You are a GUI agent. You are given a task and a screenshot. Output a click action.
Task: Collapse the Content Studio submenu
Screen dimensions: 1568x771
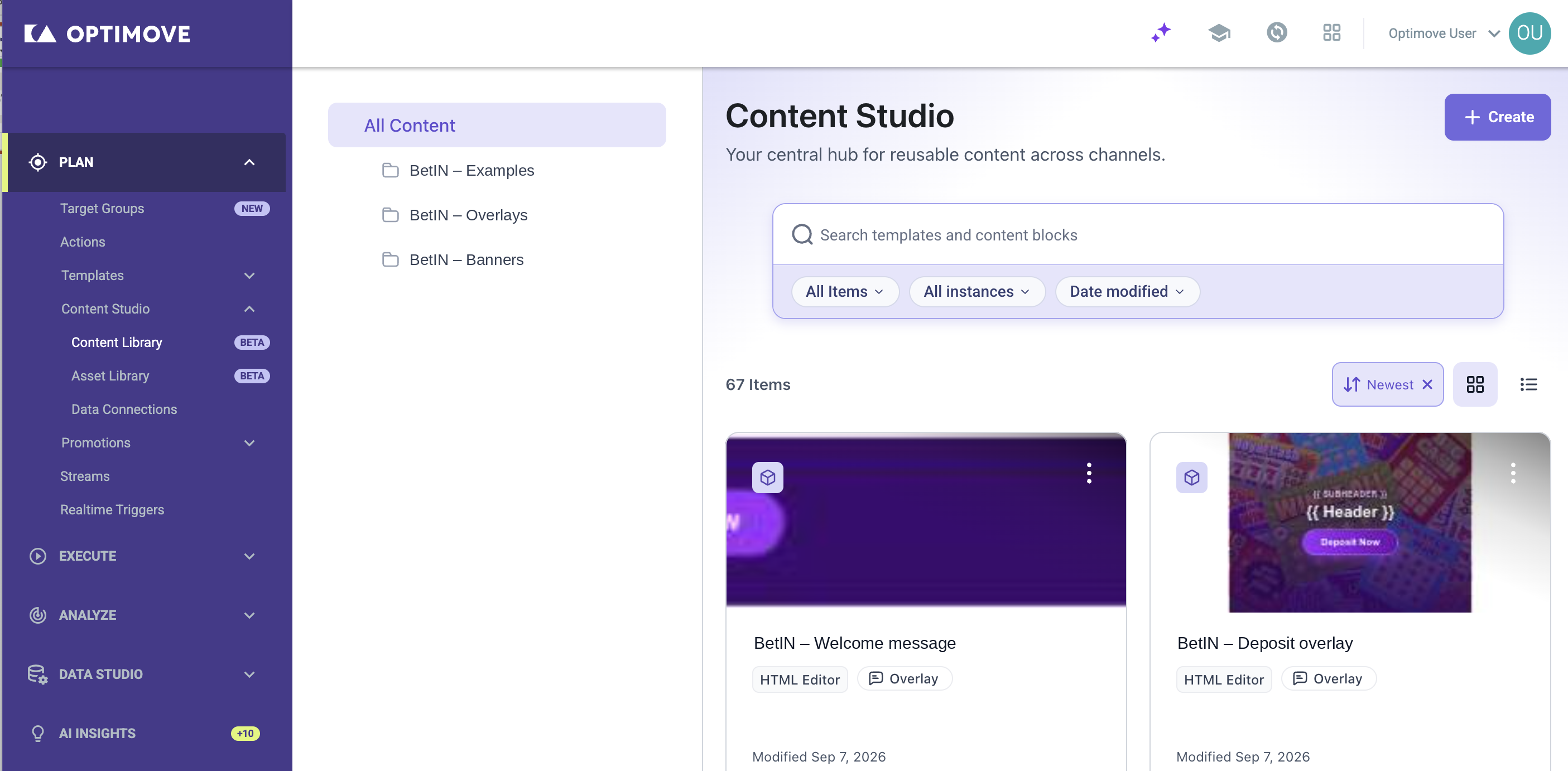(249, 309)
